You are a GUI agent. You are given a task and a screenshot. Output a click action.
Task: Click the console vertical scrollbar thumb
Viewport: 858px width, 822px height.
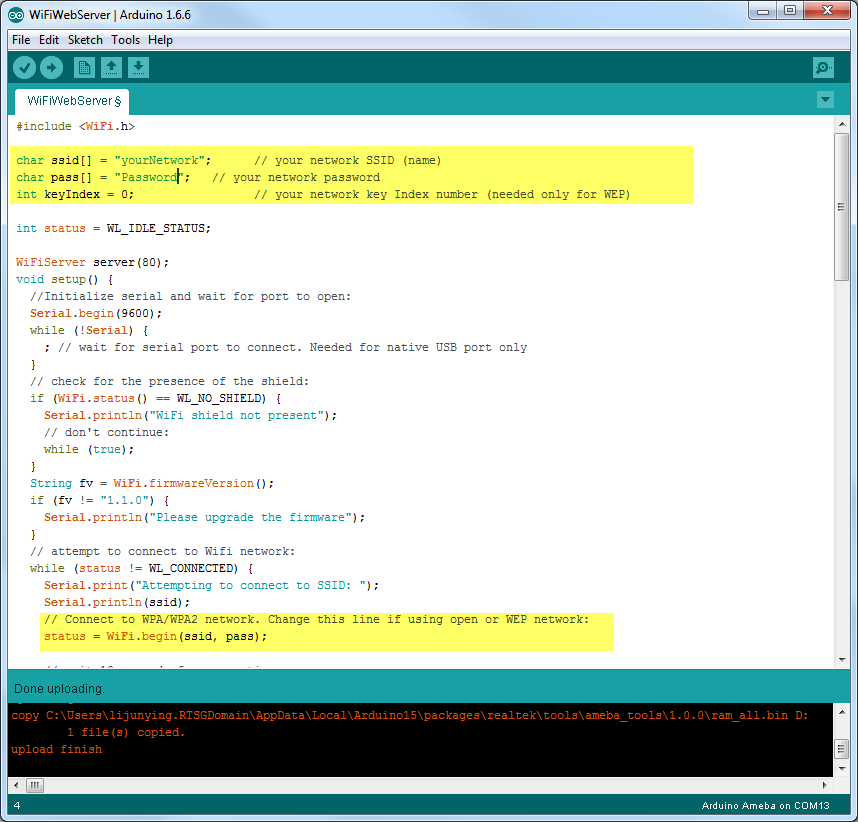coord(842,748)
